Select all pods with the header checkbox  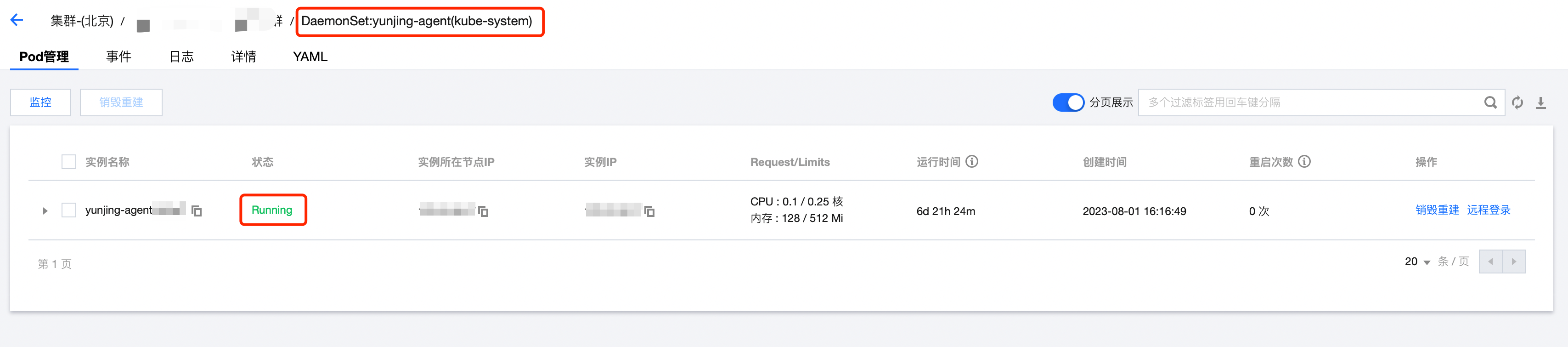tap(69, 162)
